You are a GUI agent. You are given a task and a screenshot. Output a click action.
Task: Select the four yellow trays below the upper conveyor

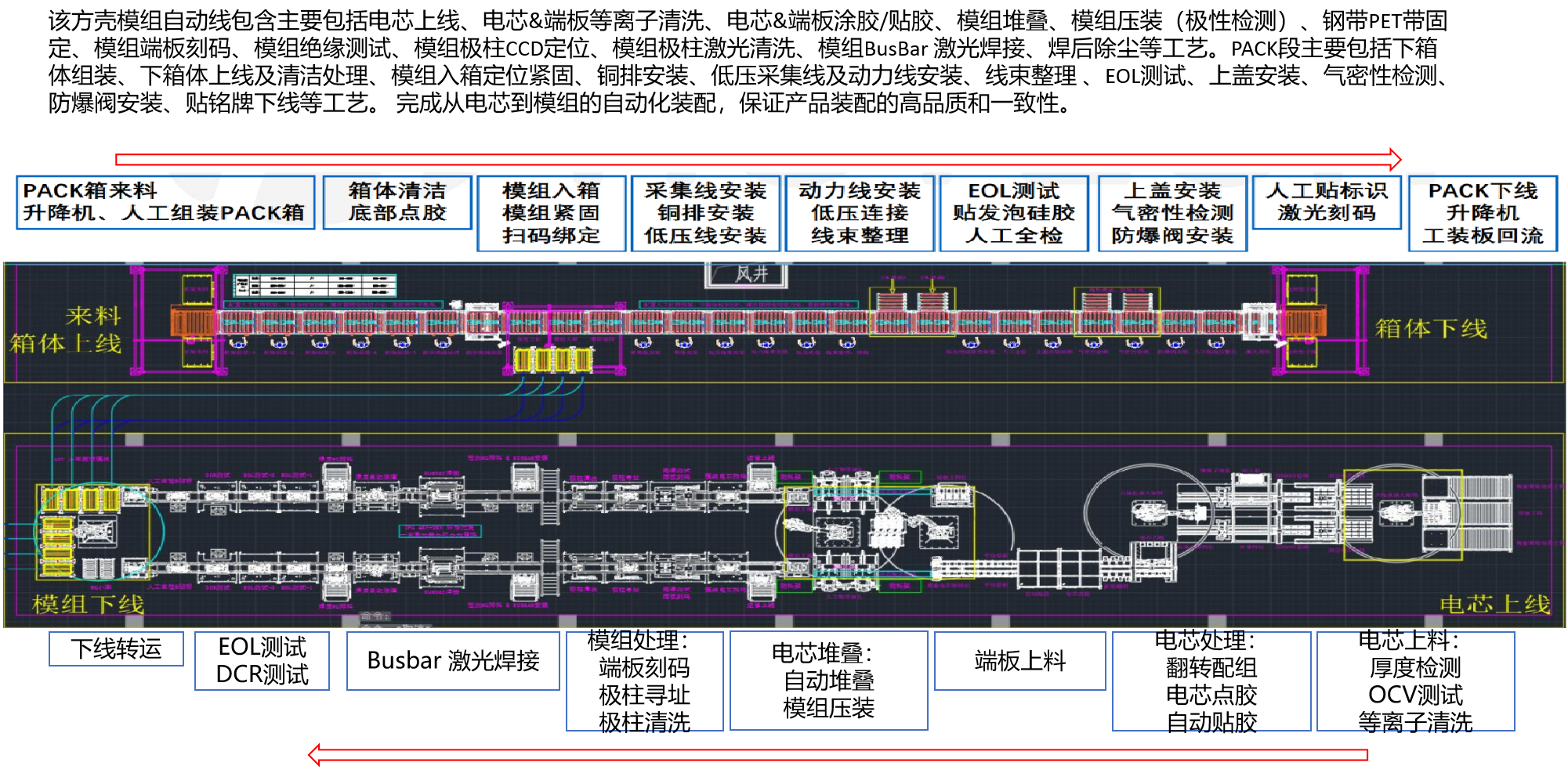(552, 359)
